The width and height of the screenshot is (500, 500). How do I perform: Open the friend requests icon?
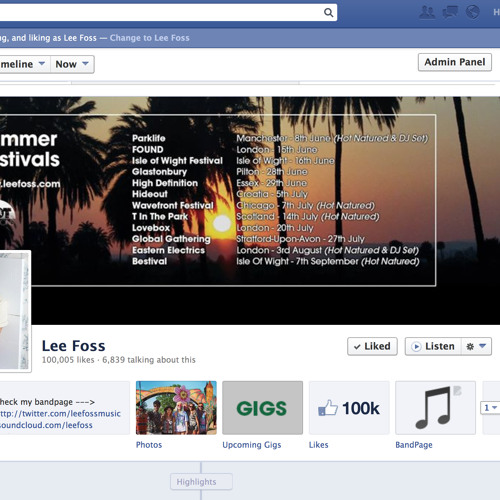point(427,12)
